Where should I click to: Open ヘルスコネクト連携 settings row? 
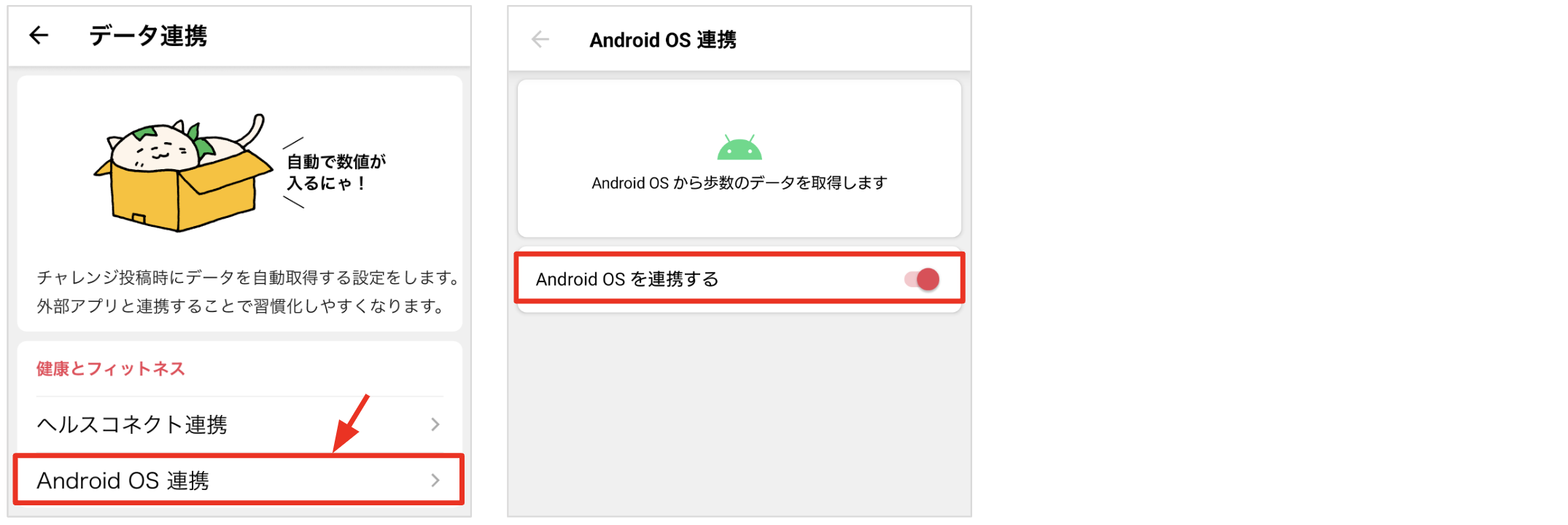pos(239,424)
